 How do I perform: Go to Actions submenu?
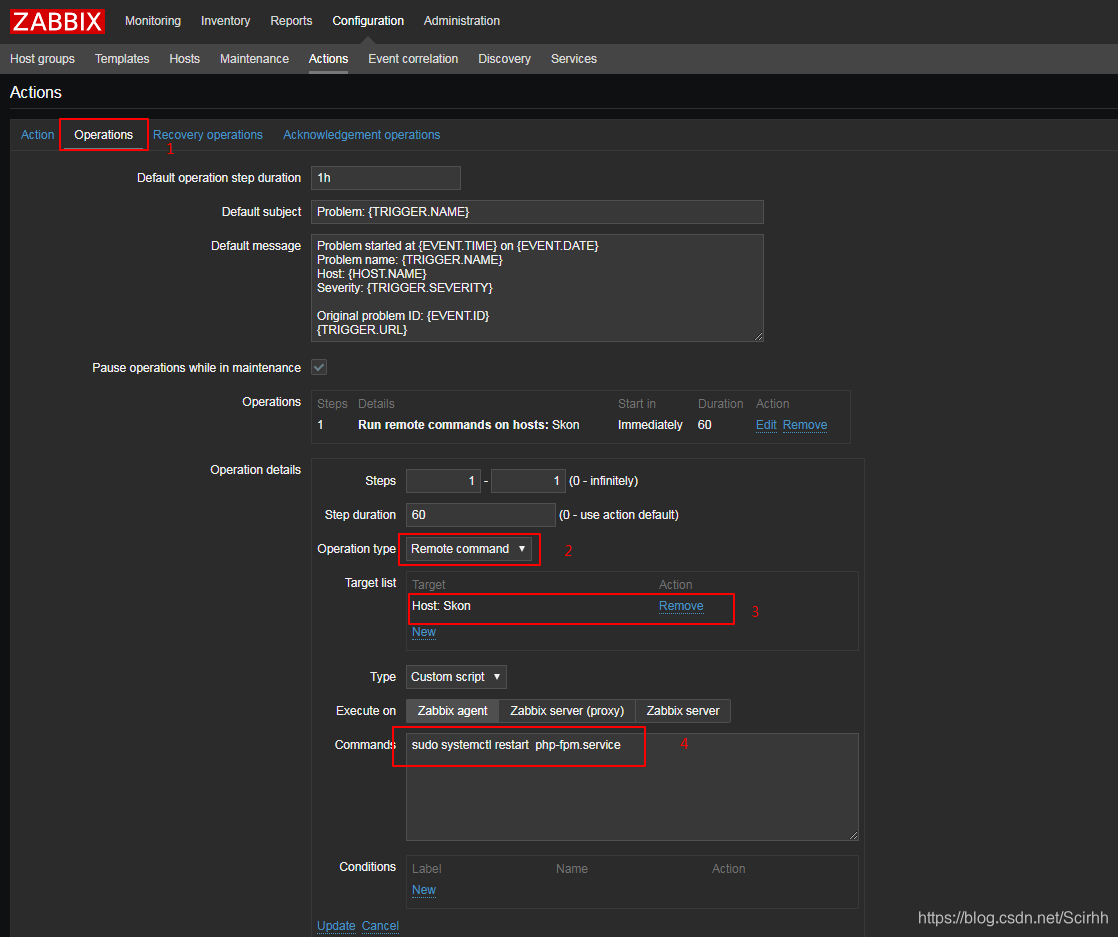328,58
